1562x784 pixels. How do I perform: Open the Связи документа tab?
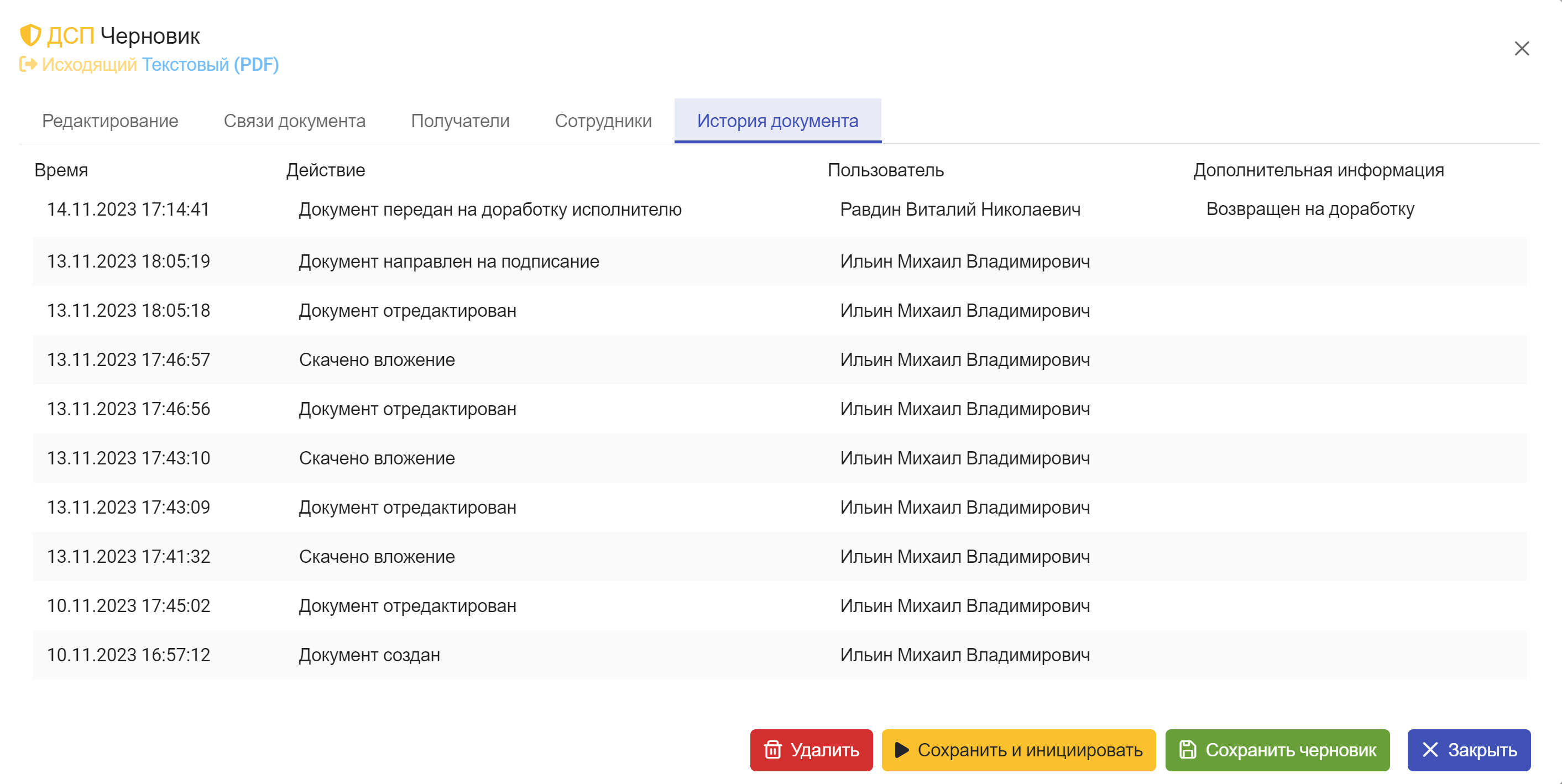point(294,121)
